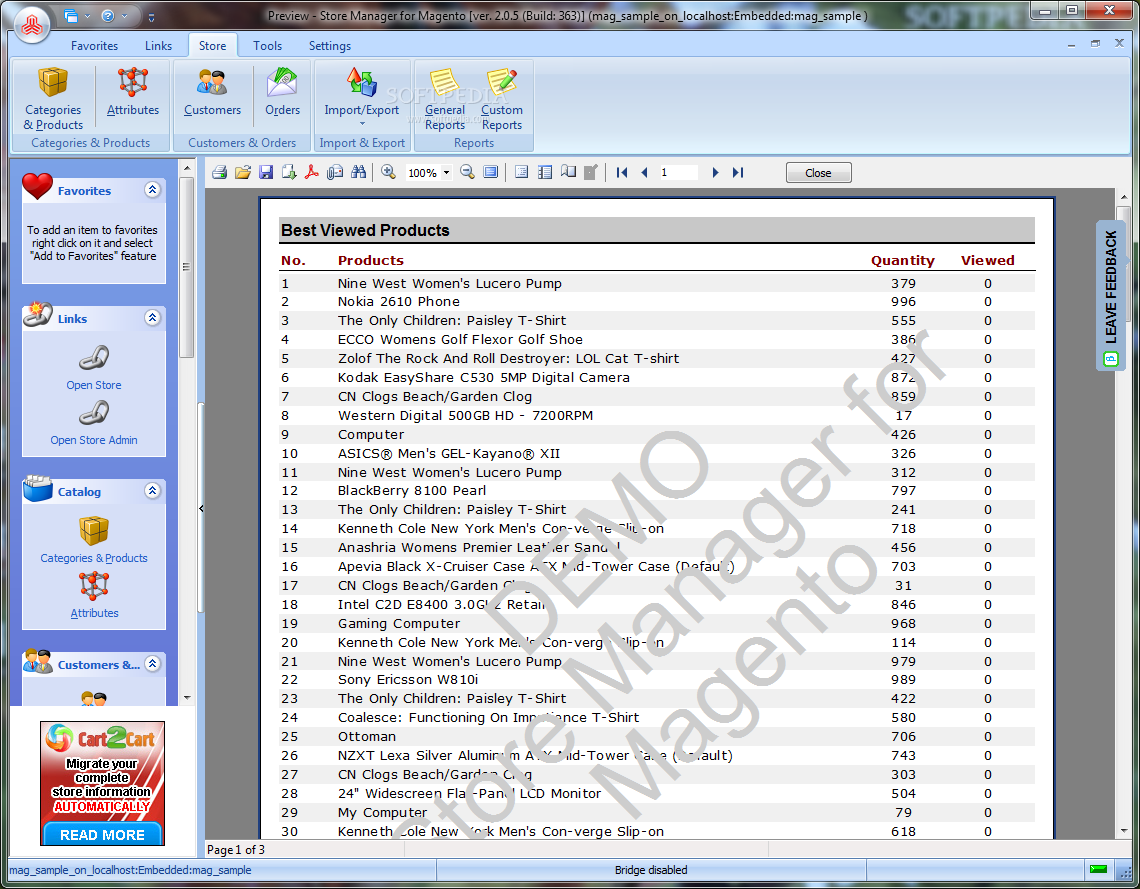Image resolution: width=1140 pixels, height=889 pixels.
Task: Click the 'Ottoman' product row
Action: [x=657, y=736]
